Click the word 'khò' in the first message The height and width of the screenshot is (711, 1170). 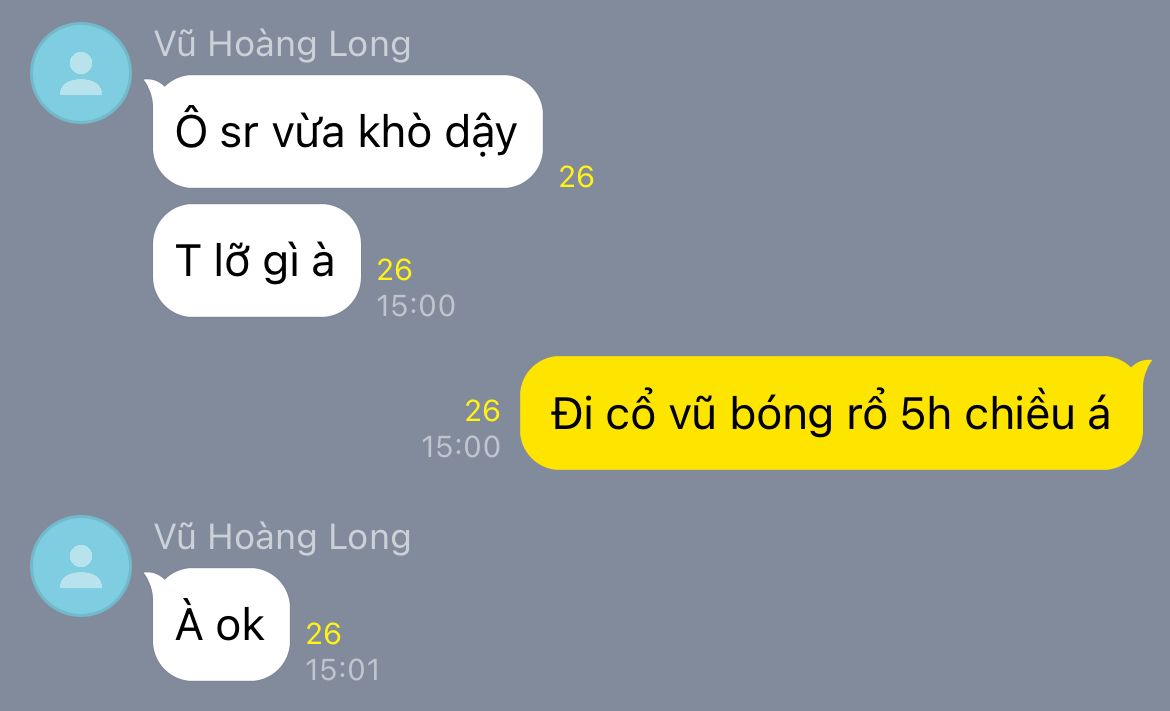[x=395, y=131]
